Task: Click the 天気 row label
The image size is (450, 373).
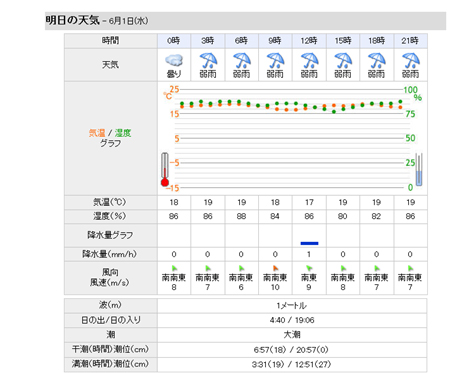Action: 111,65
